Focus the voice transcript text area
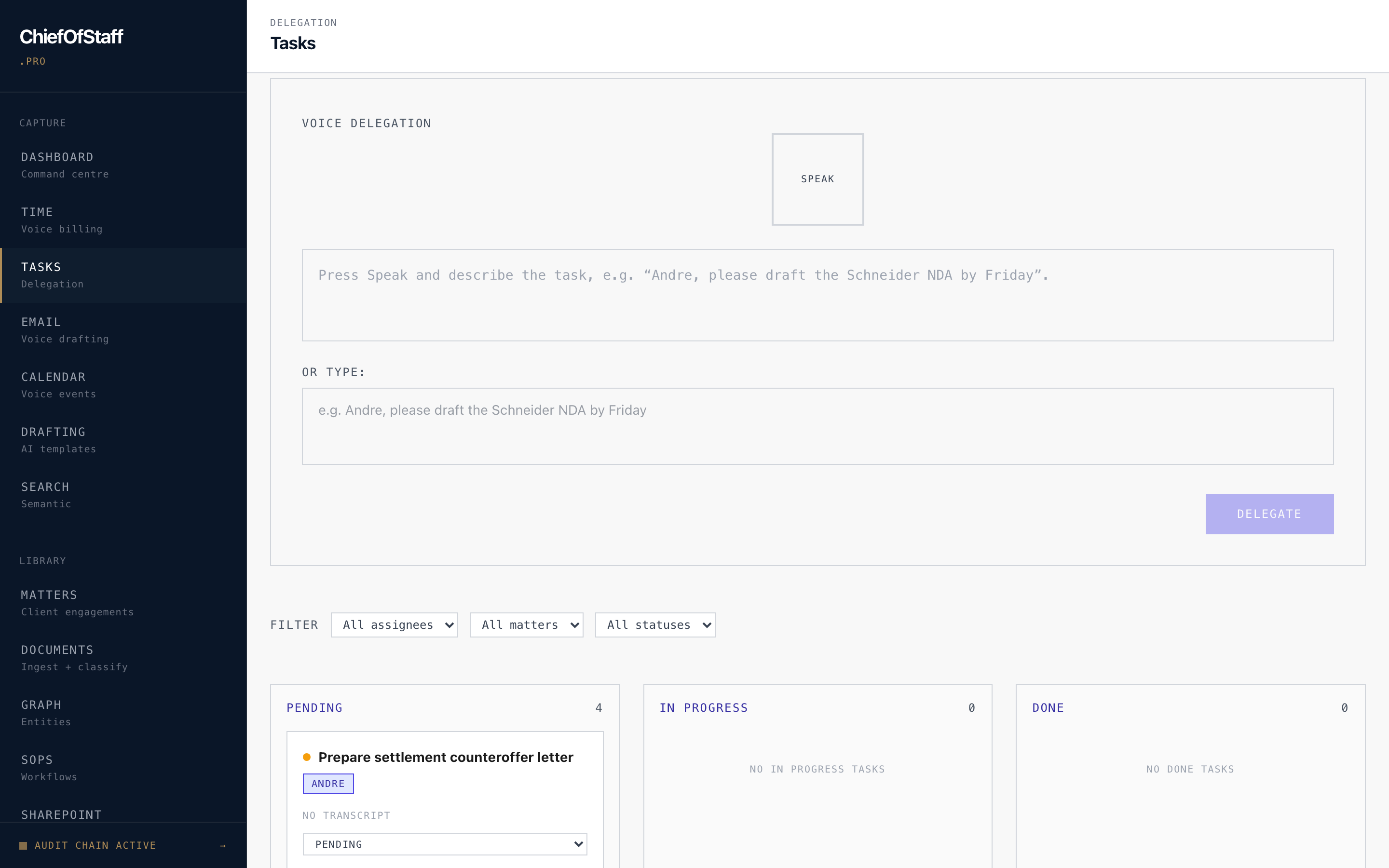Screen dimensions: 1389x868 click(817, 295)
